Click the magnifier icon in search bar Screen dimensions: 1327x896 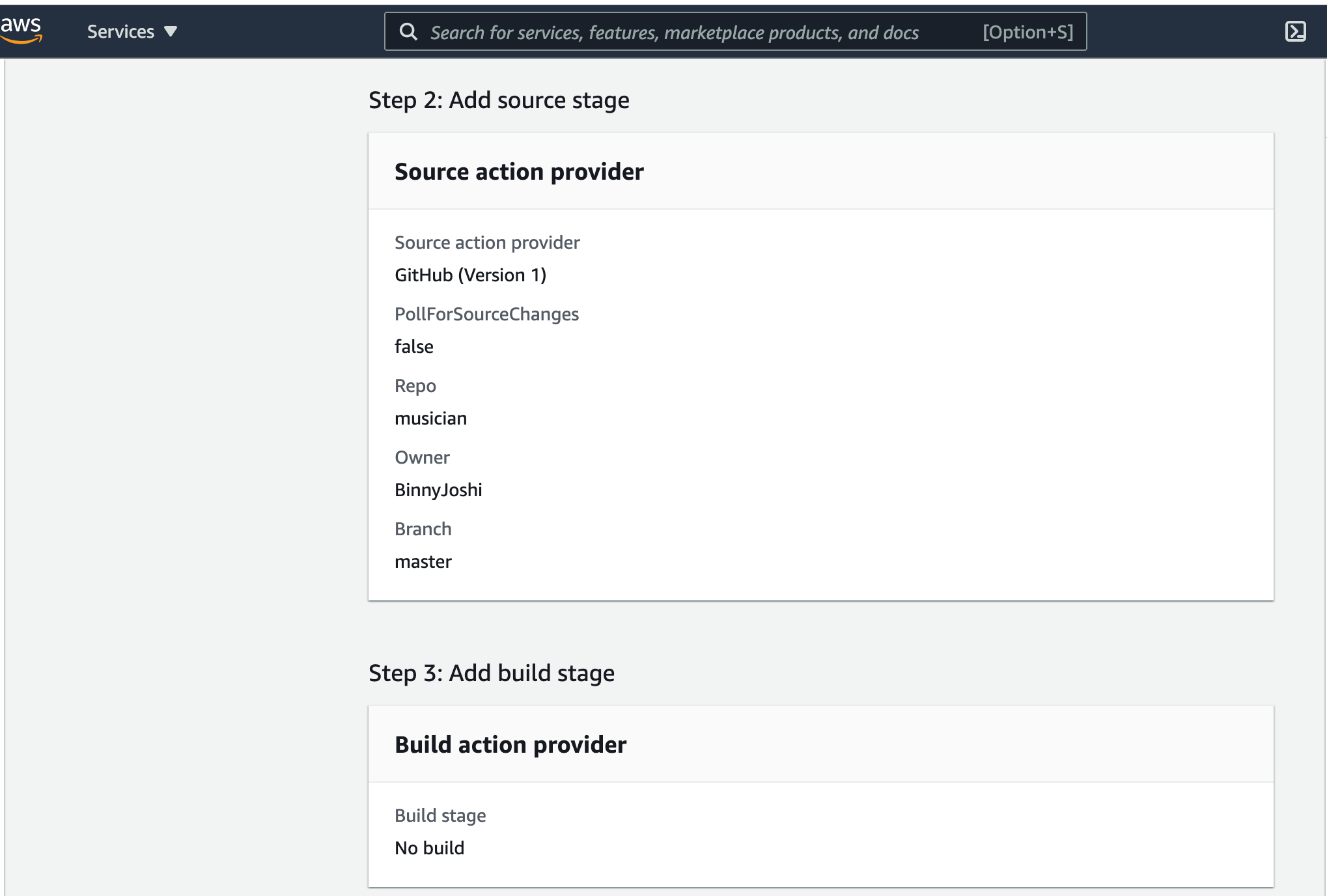pos(408,31)
